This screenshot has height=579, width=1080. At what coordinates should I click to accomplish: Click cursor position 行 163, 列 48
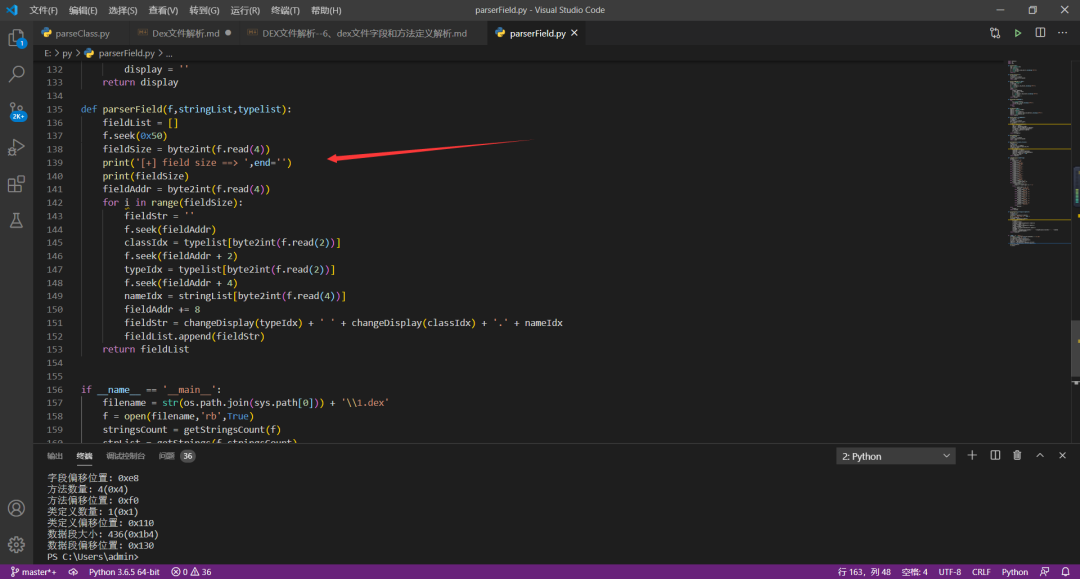pyautogui.click(x=864, y=572)
